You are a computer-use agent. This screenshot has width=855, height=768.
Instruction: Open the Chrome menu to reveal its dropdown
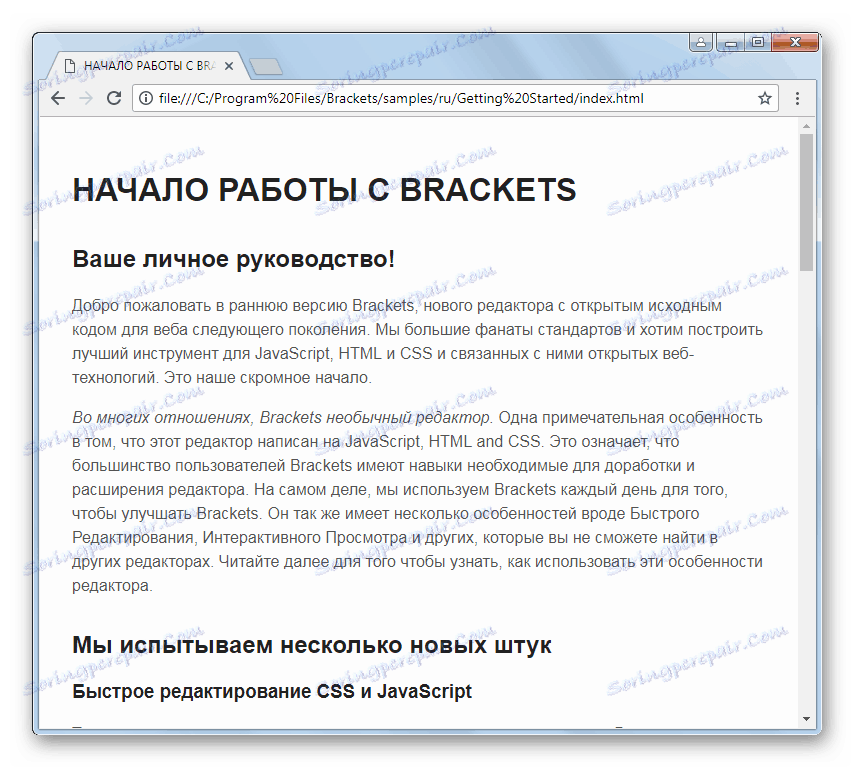click(x=797, y=98)
